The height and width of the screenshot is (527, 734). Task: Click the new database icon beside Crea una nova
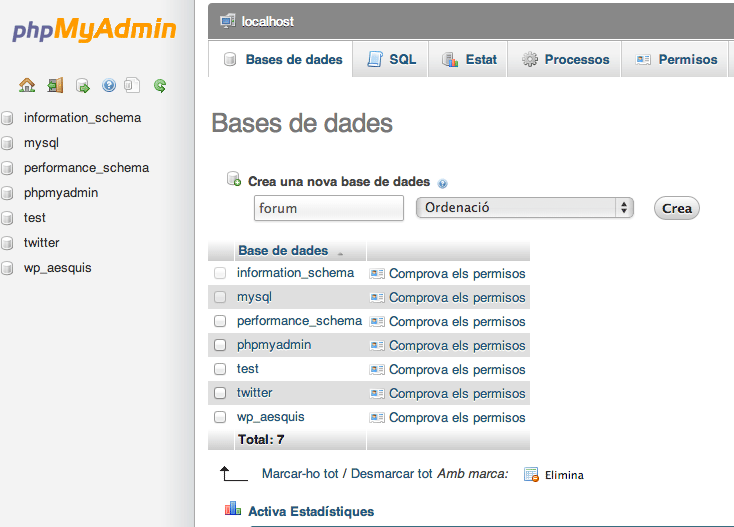pyautogui.click(x=234, y=179)
